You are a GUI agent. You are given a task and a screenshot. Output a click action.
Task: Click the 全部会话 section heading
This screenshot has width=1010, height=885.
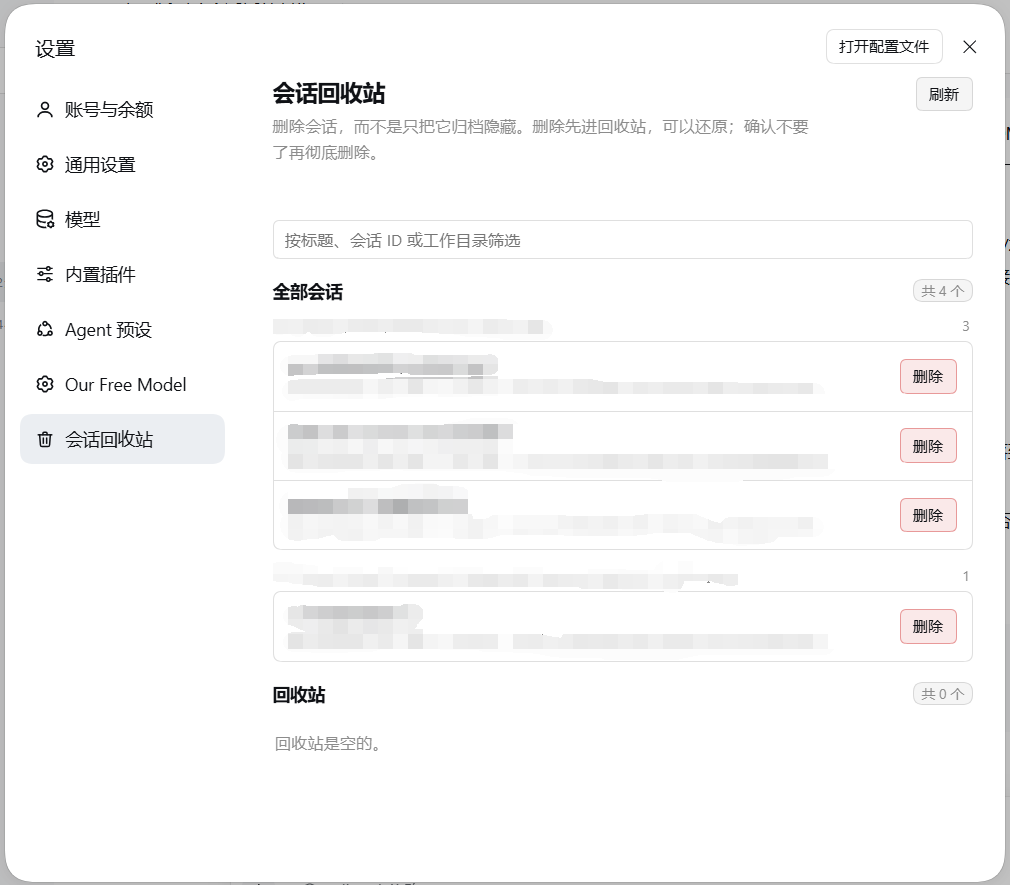point(308,292)
